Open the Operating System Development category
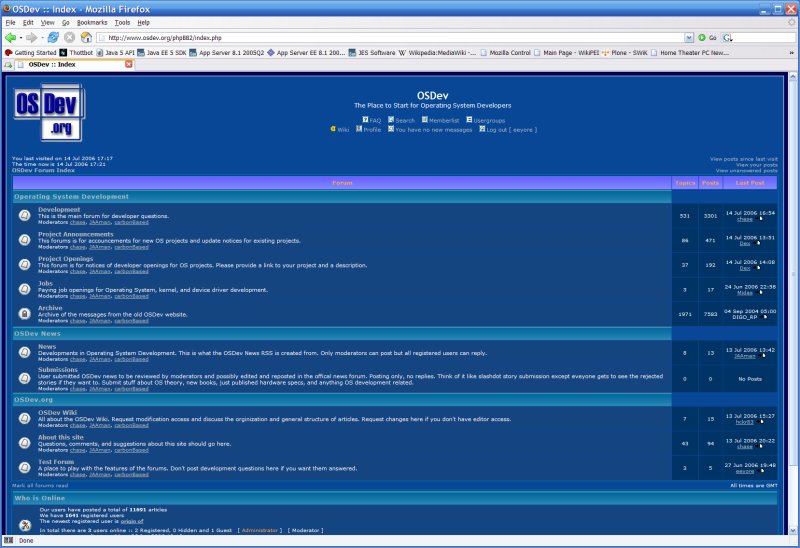Viewport: 800px width, 548px height. (71, 196)
